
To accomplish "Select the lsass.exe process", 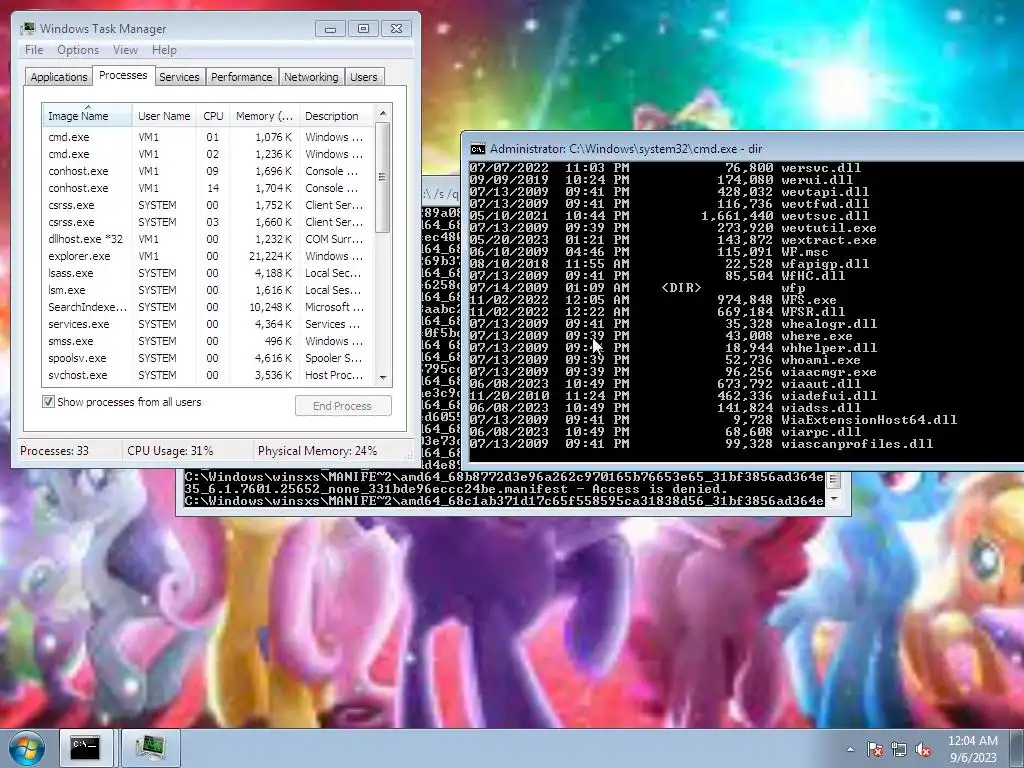I will click(x=208, y=273).
